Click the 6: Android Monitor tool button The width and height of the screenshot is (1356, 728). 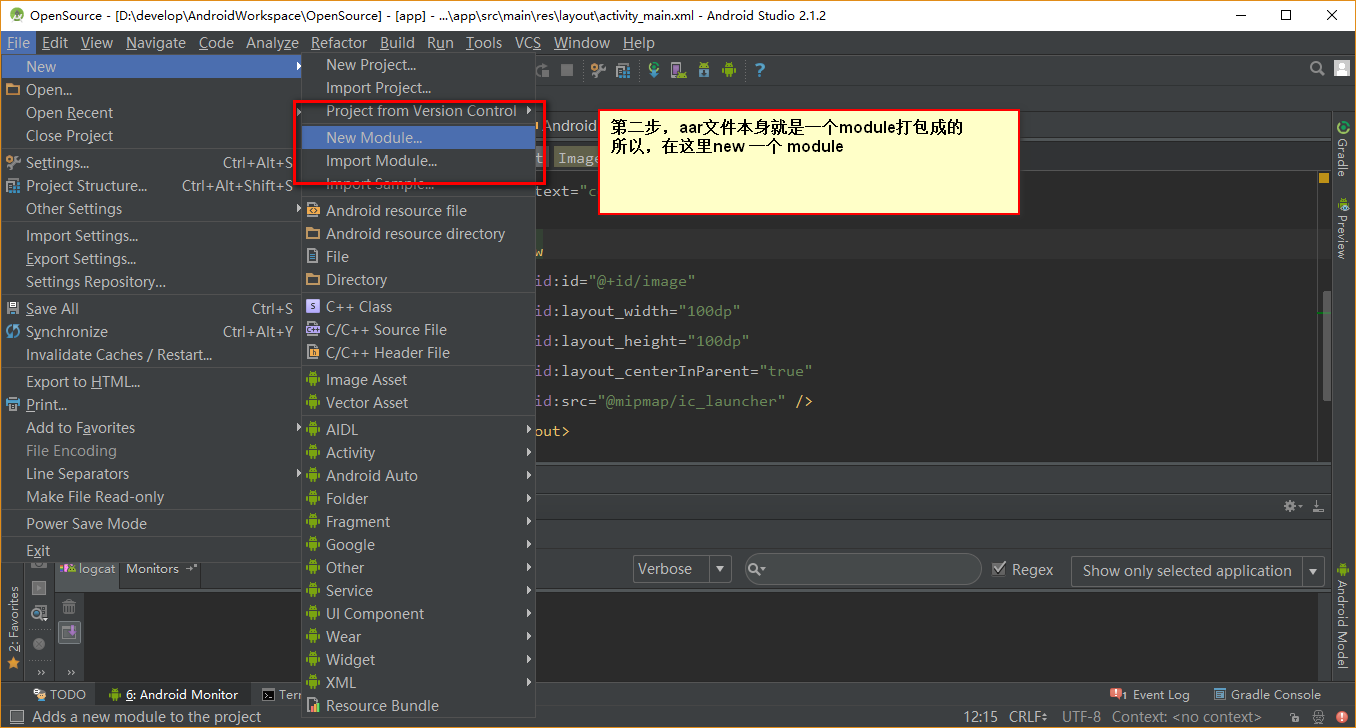point(174,695)
